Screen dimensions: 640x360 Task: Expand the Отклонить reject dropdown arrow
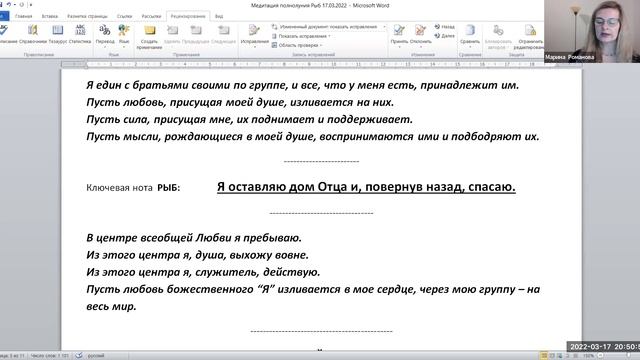click(420, 46)
